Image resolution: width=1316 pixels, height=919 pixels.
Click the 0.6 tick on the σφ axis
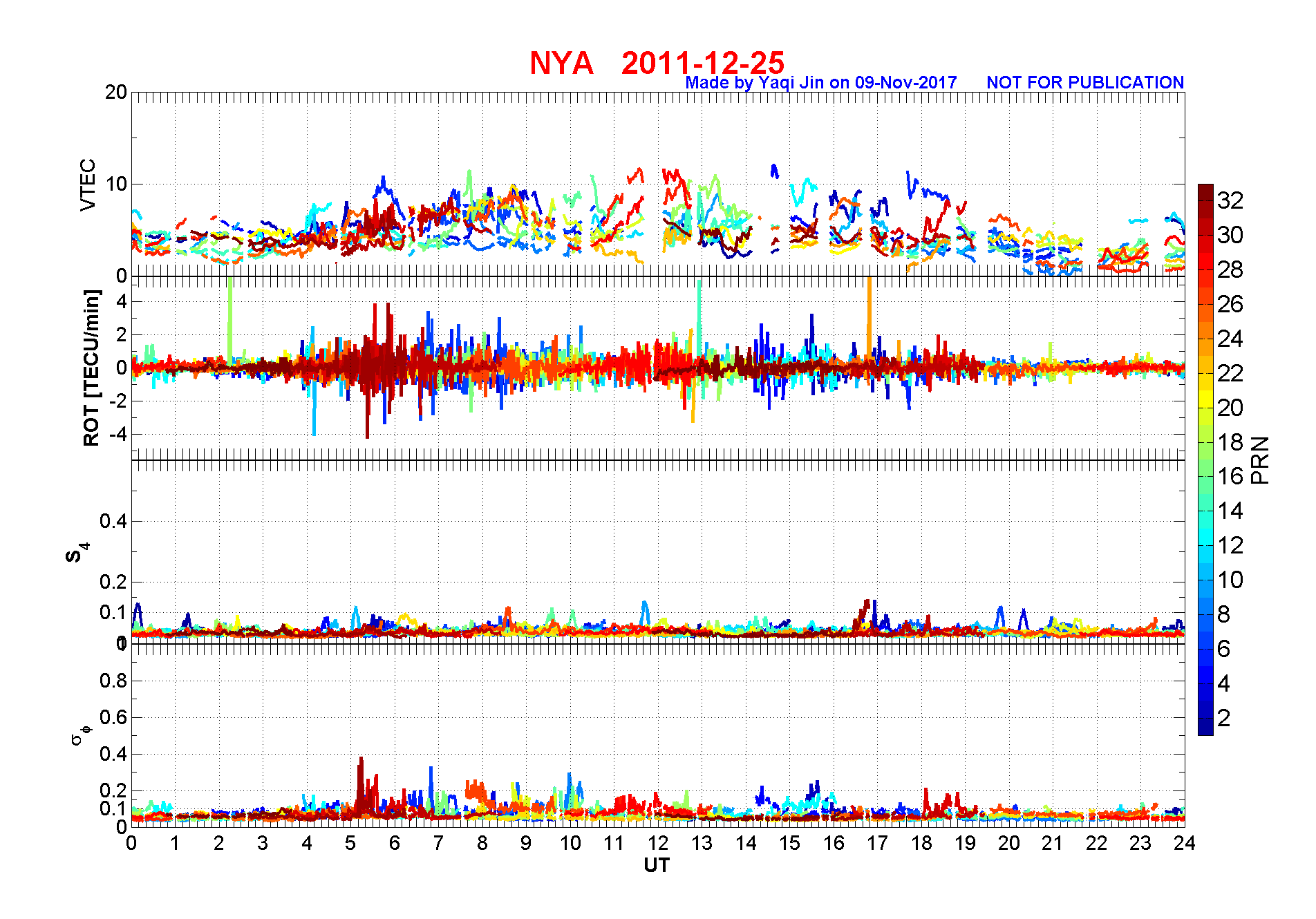113,717
